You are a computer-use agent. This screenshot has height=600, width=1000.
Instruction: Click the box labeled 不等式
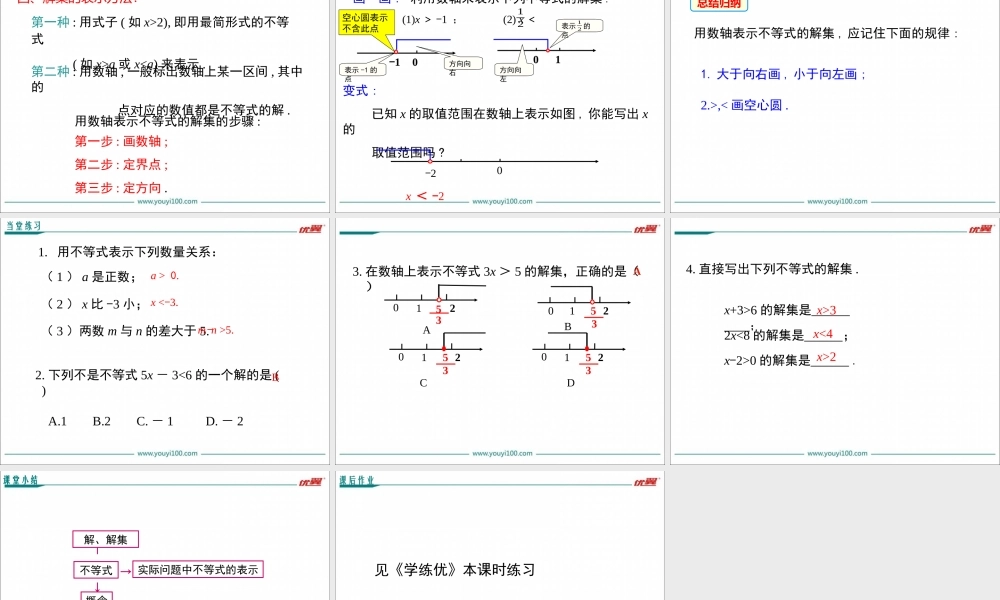pyautogui.click(x=96, y=569)
